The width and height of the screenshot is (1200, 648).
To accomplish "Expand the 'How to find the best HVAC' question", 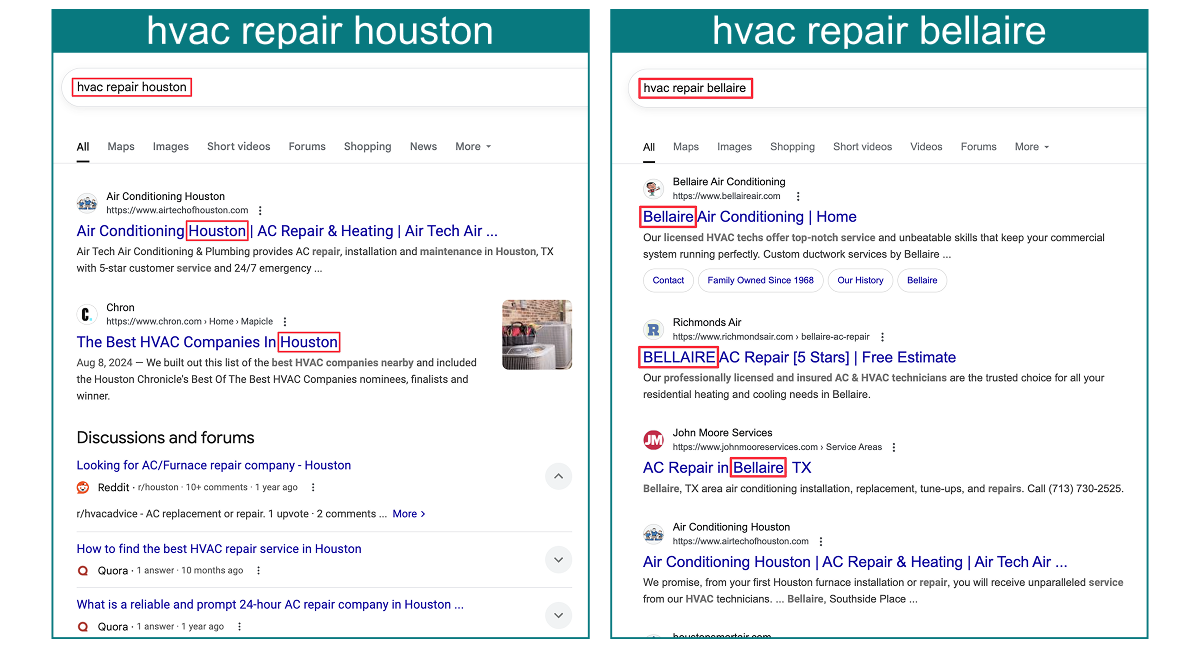I will point(558,560).
